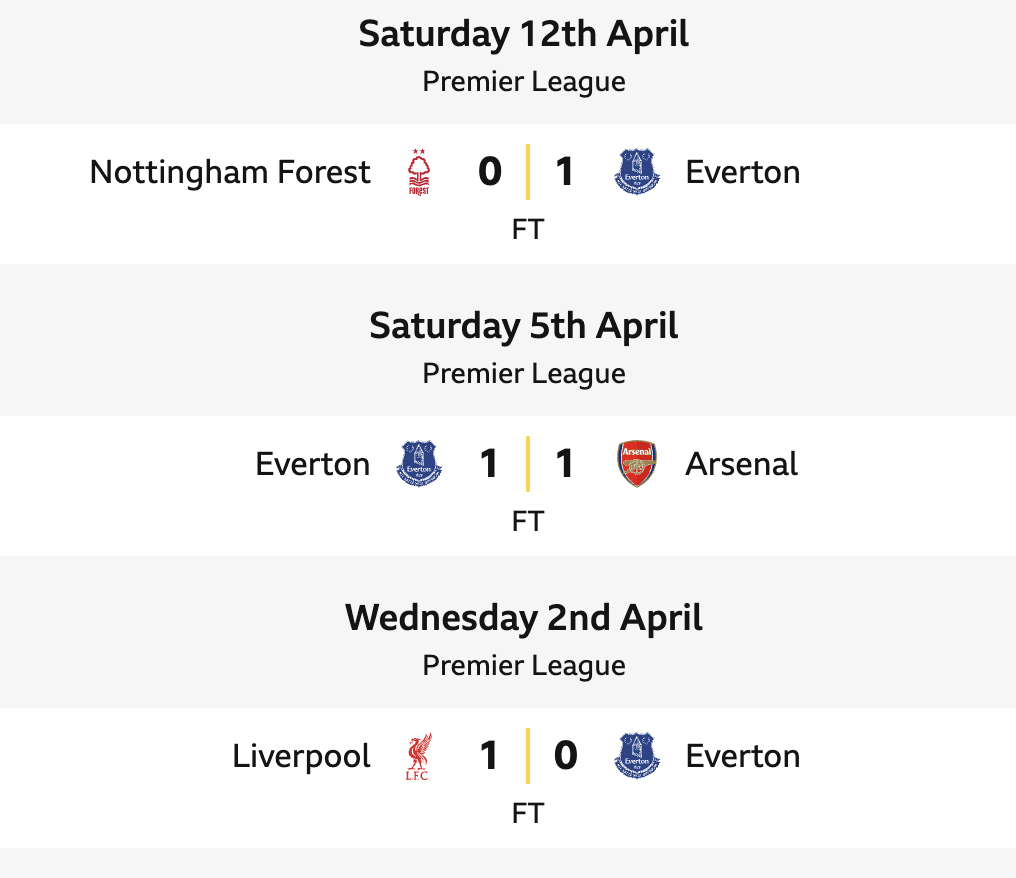Click Everton's name in the Arsenal fixture
1016x878 pixels.
coord(313,464)
